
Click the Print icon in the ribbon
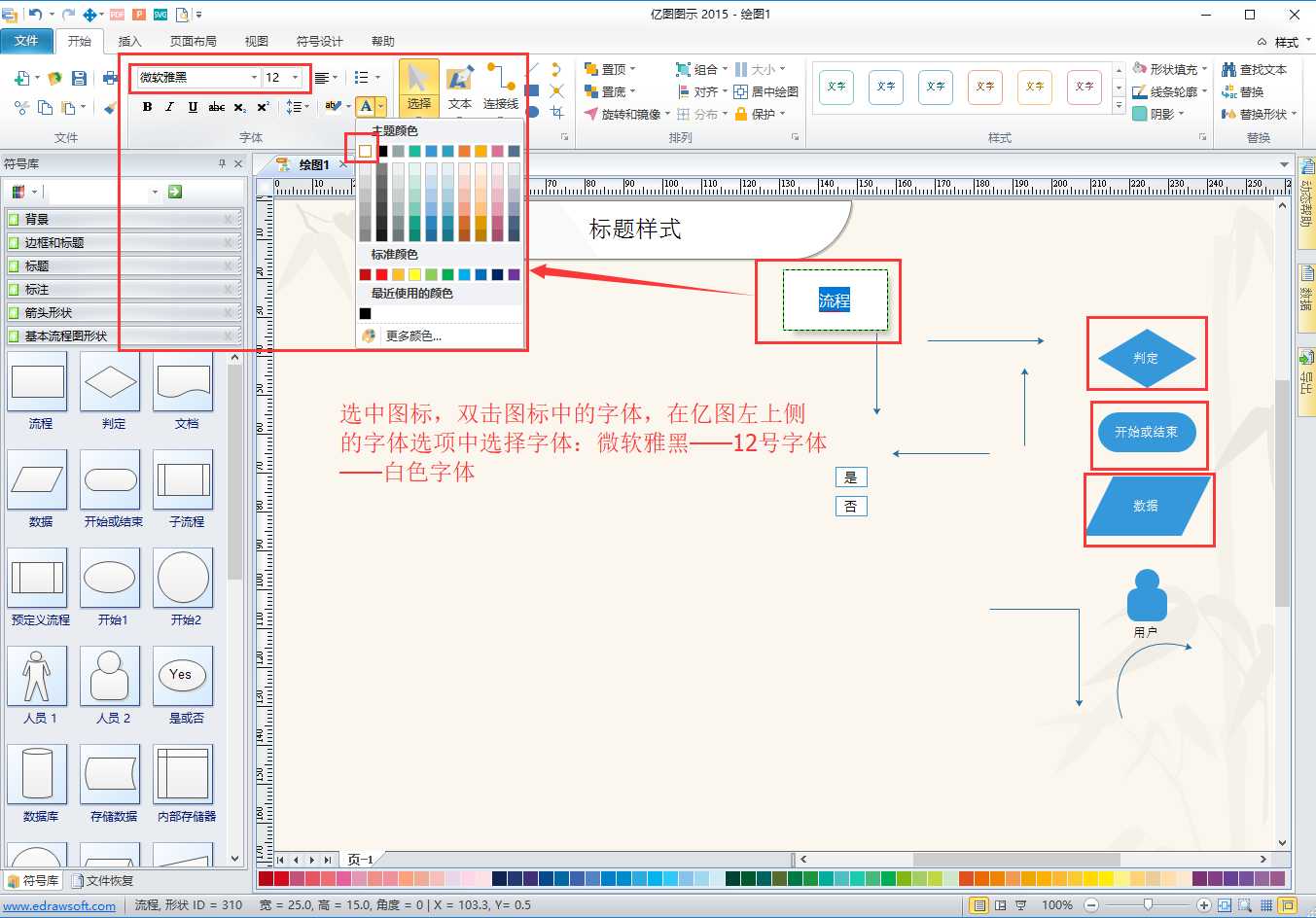pyautogui.click(x=110, y=78)
